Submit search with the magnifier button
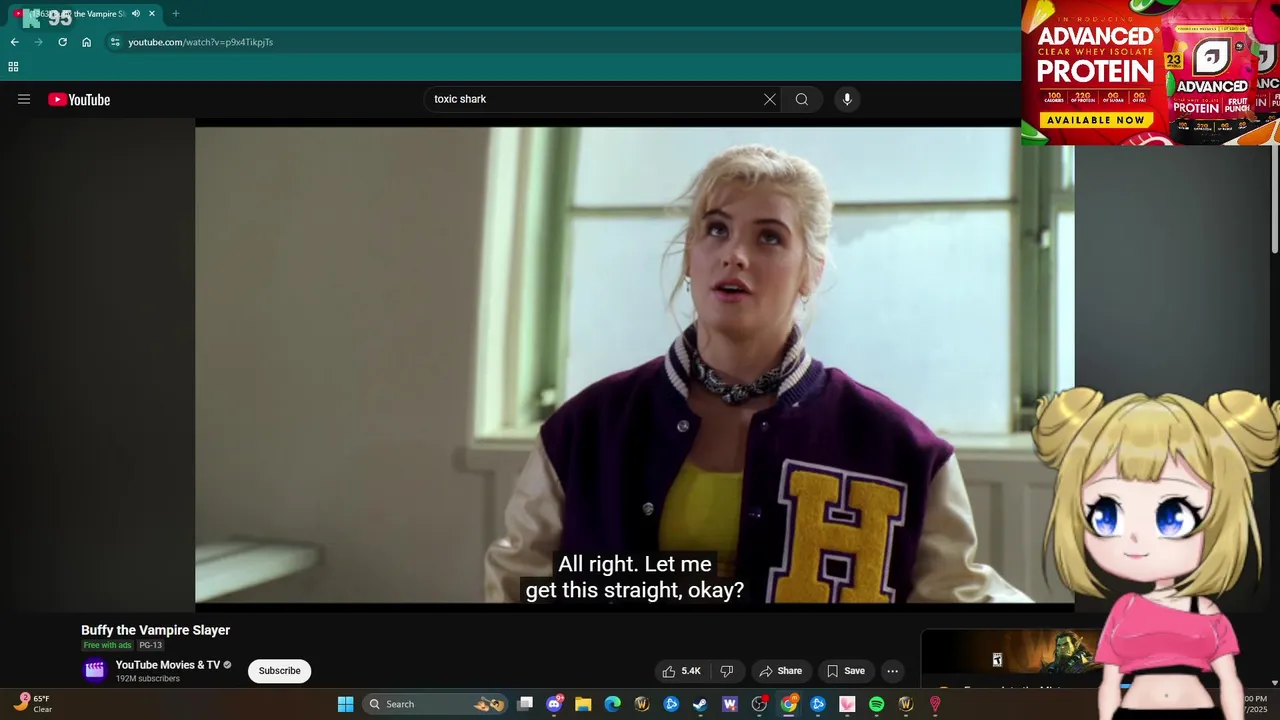Image resolution: width=1280 pixels, height=720 pixels. pyautogui.click(x=801, y=99)
